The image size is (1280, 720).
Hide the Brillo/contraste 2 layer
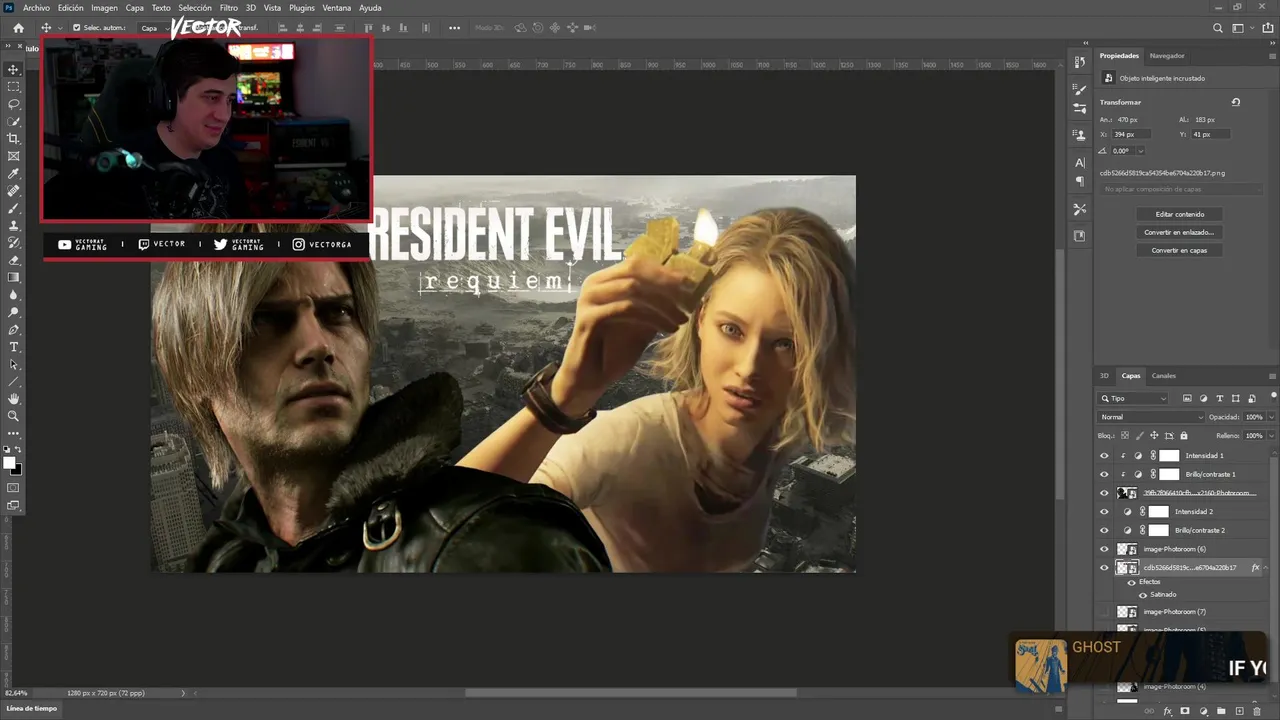point(1104,530)
